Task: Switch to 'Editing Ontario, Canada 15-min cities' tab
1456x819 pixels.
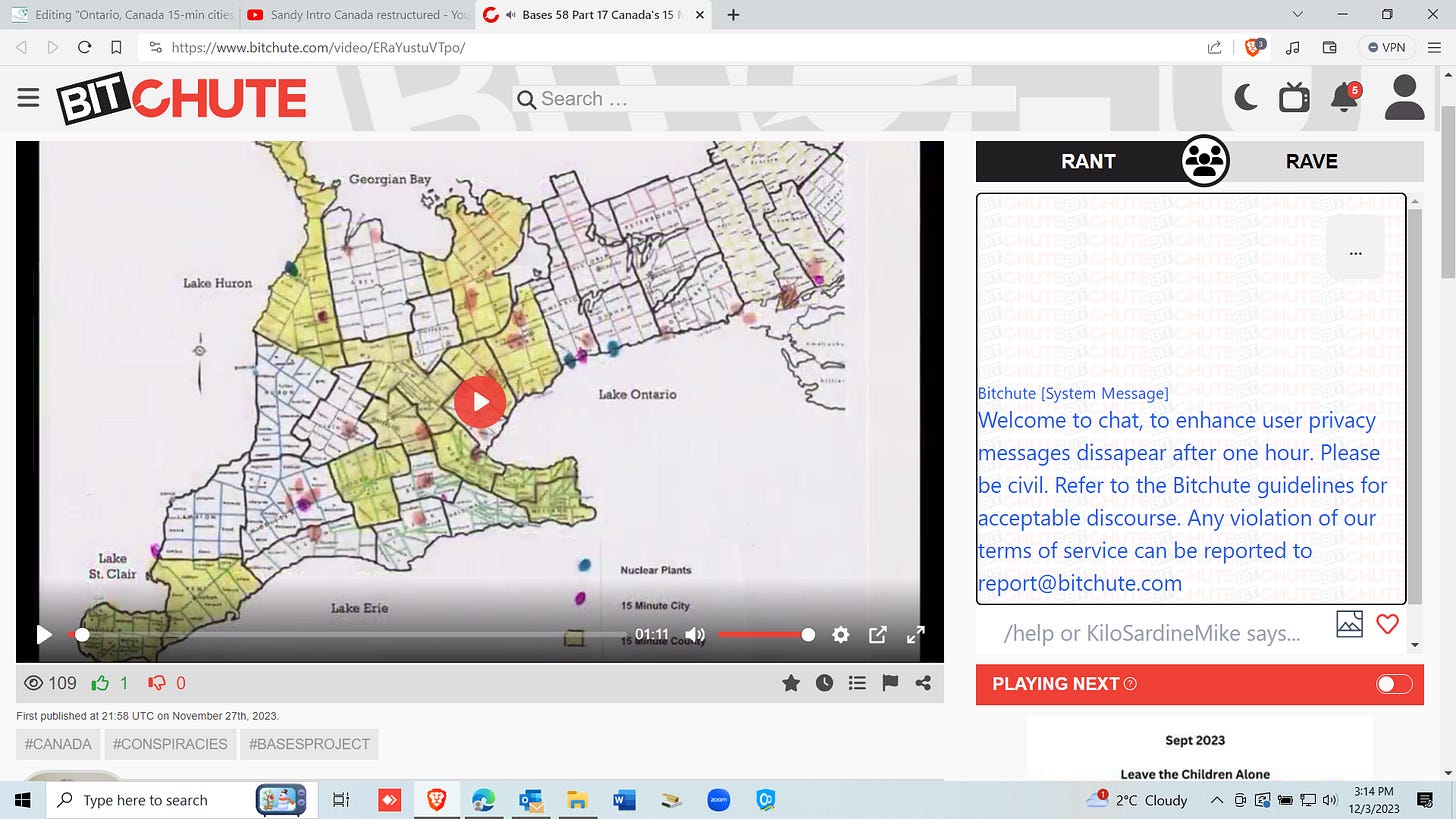Action: (124, 15)
